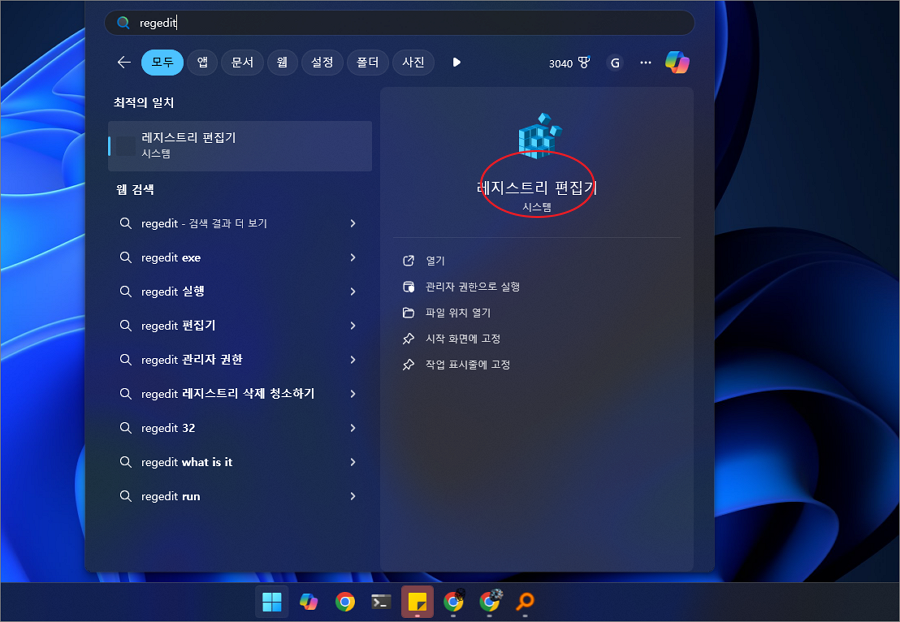Click the folder icon for file location

408,313
